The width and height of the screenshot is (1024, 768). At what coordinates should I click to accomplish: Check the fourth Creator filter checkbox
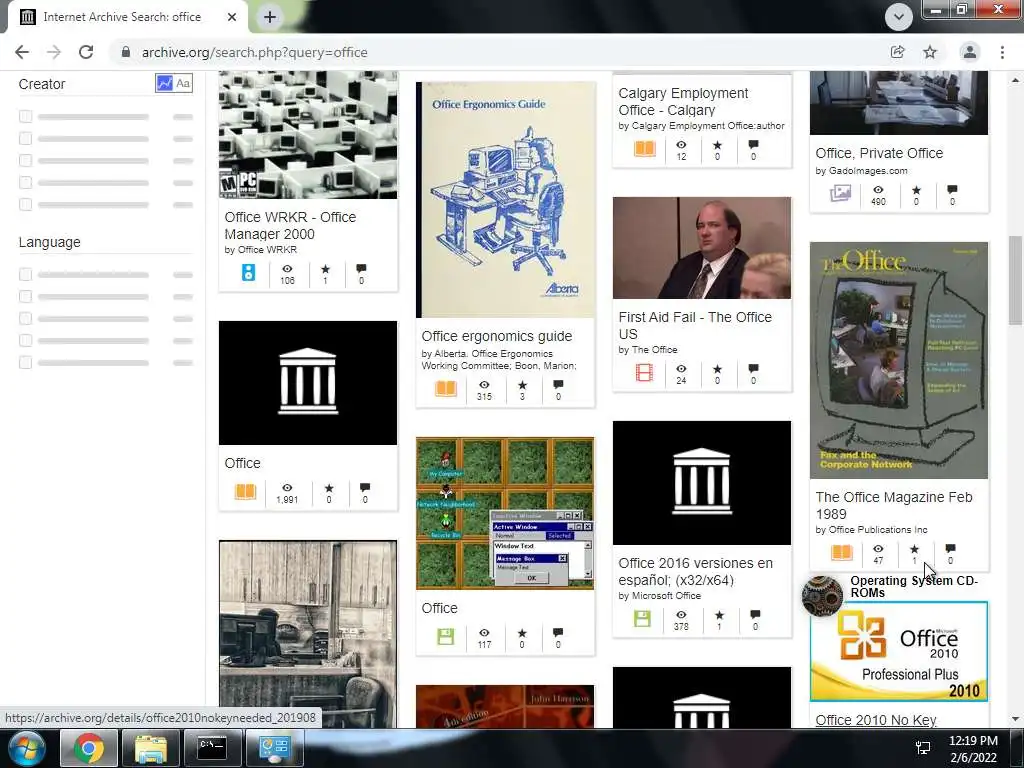coord(25,182)
